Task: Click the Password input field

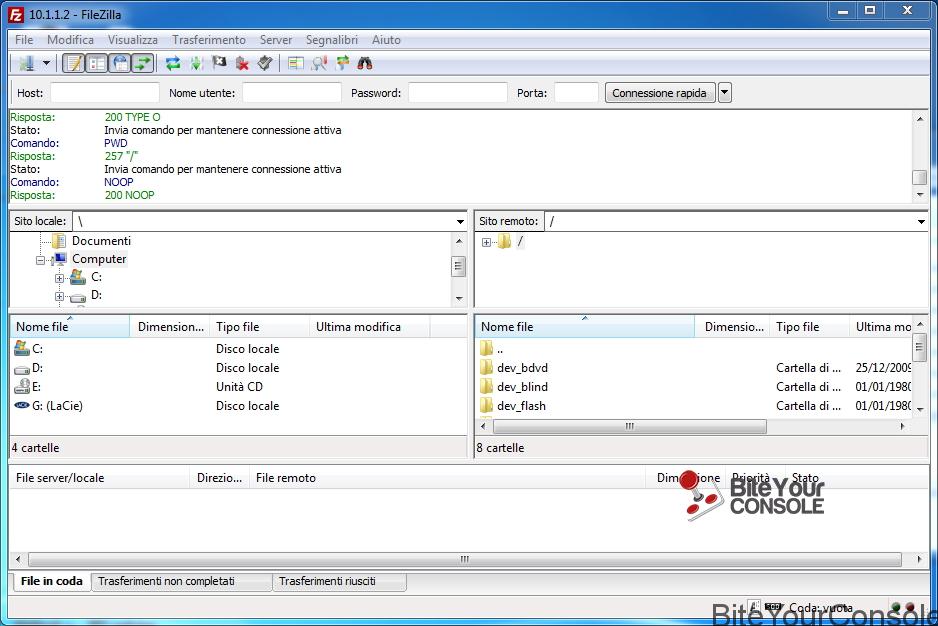Action: (x=458, y=93)
